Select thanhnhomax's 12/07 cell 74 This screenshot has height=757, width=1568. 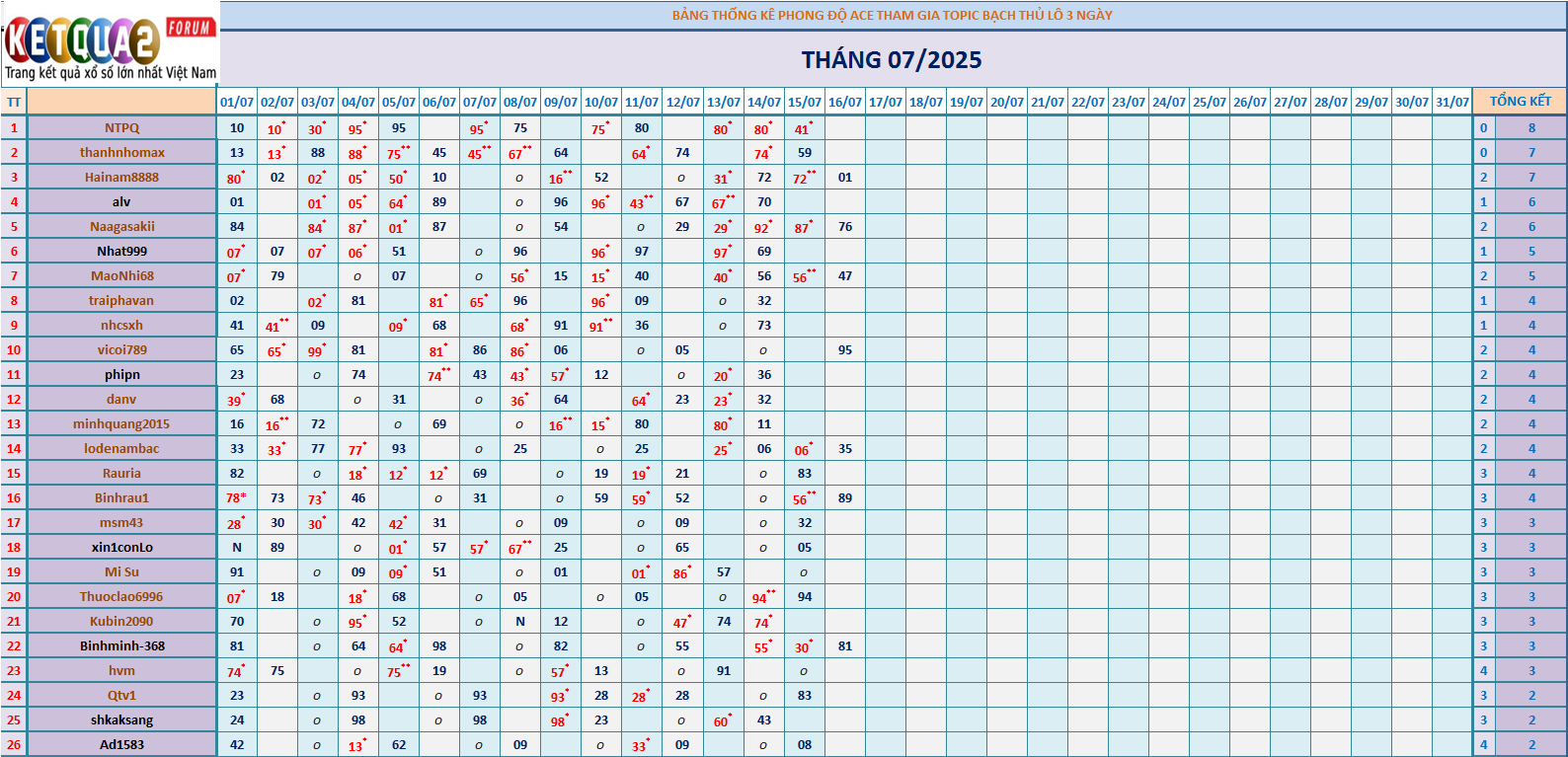pyautogui.click(x=682, y=152)
